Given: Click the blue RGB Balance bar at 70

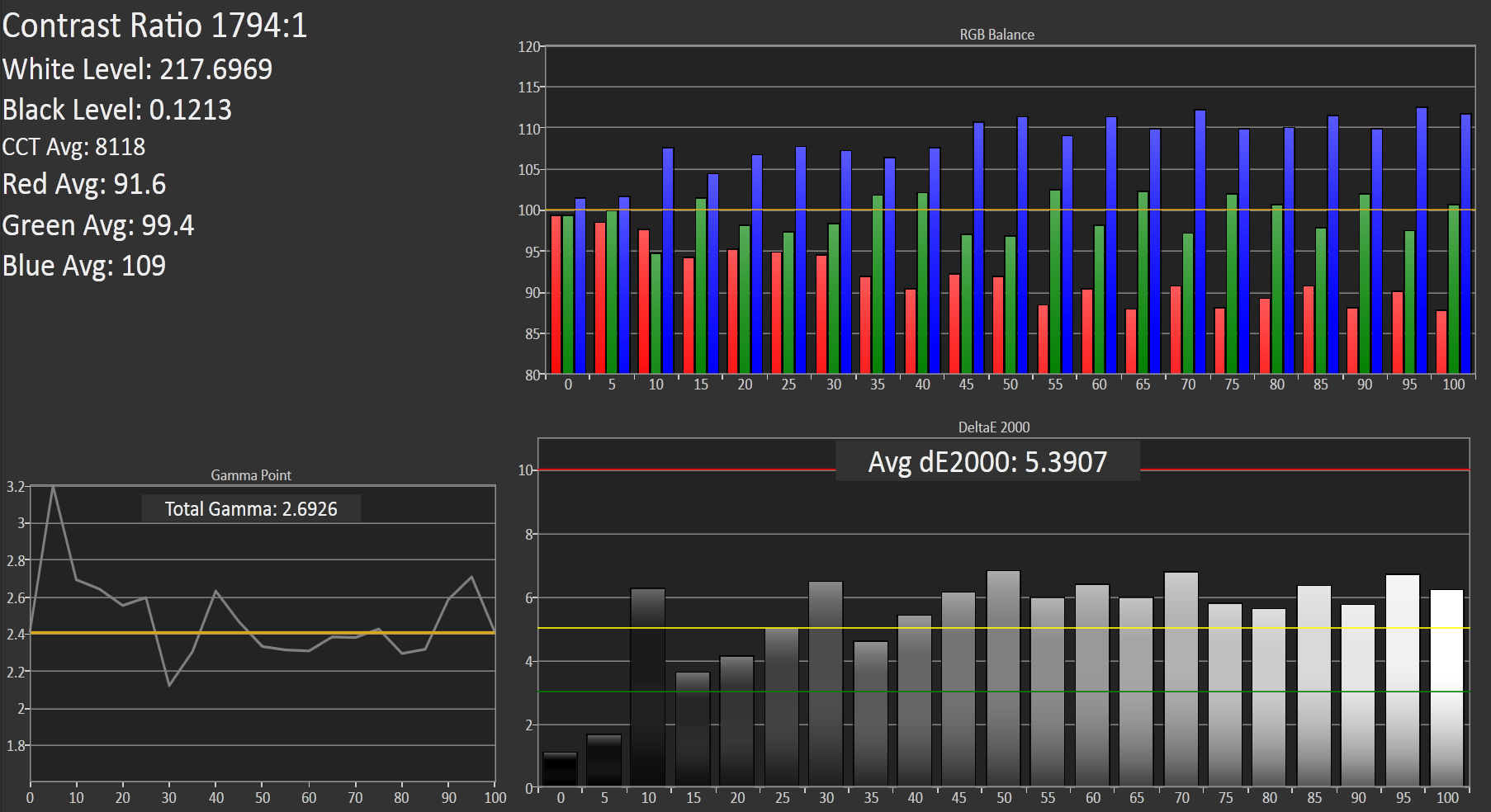Looking at the screenshot, I should pyautogui.click(x=1200, y=242).
